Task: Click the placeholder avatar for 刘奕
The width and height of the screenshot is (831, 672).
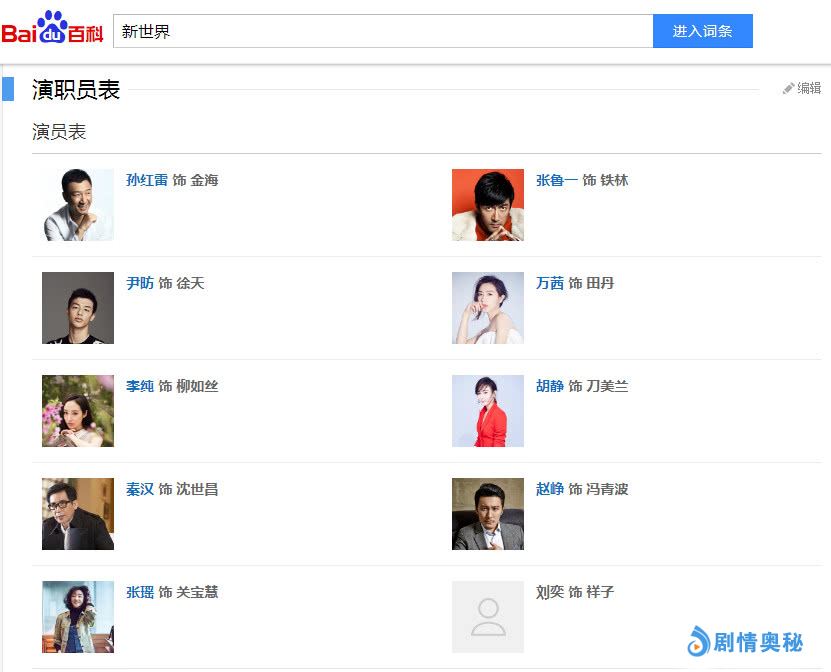Action: [x=488, y=617]
